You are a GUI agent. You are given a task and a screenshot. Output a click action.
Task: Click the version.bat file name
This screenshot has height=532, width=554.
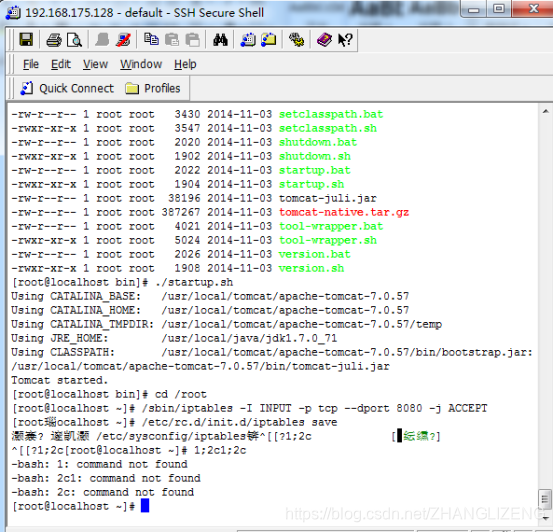(x=315, y=254)
